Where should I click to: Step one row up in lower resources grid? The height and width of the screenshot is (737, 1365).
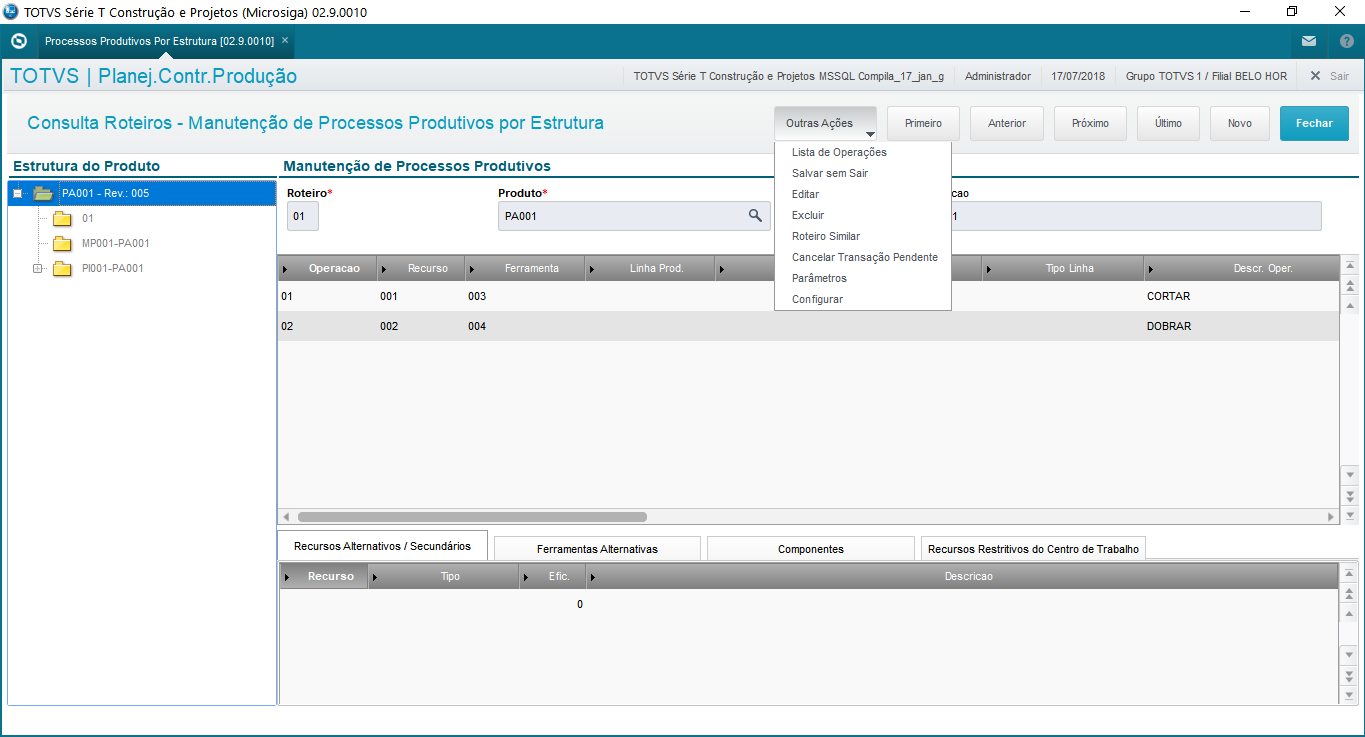1350,612
